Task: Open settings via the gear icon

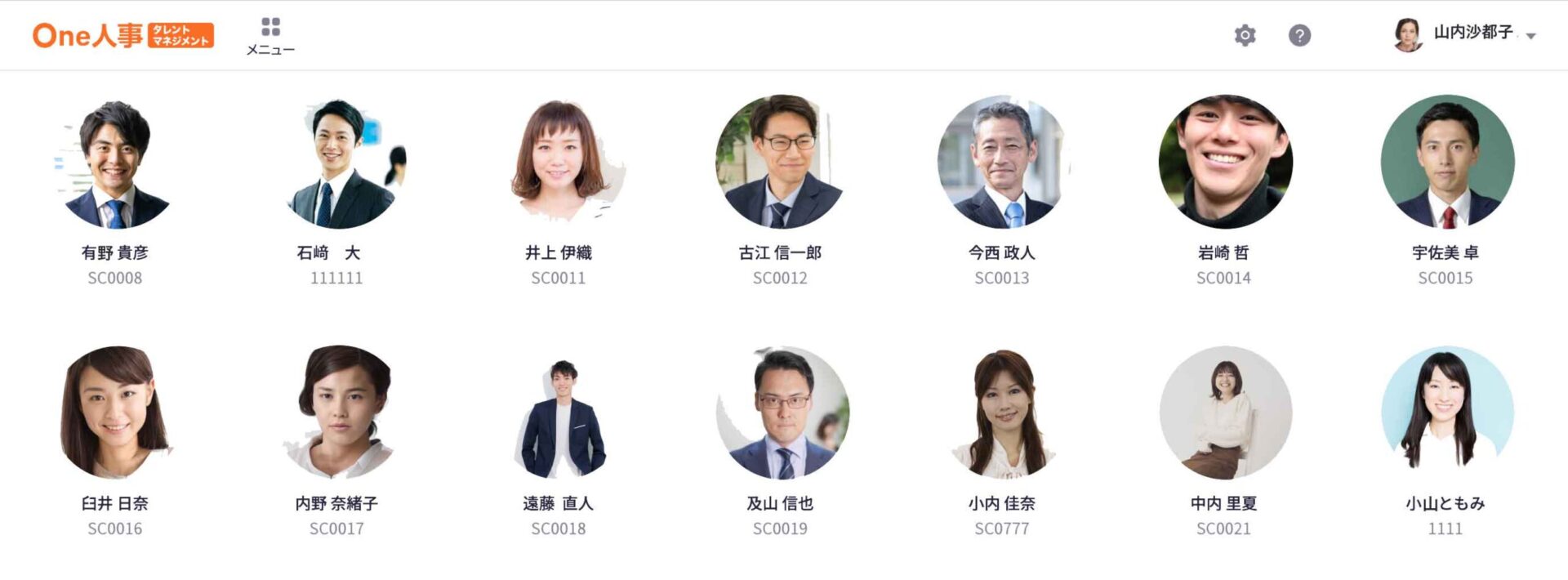Action: point(1245,35)
